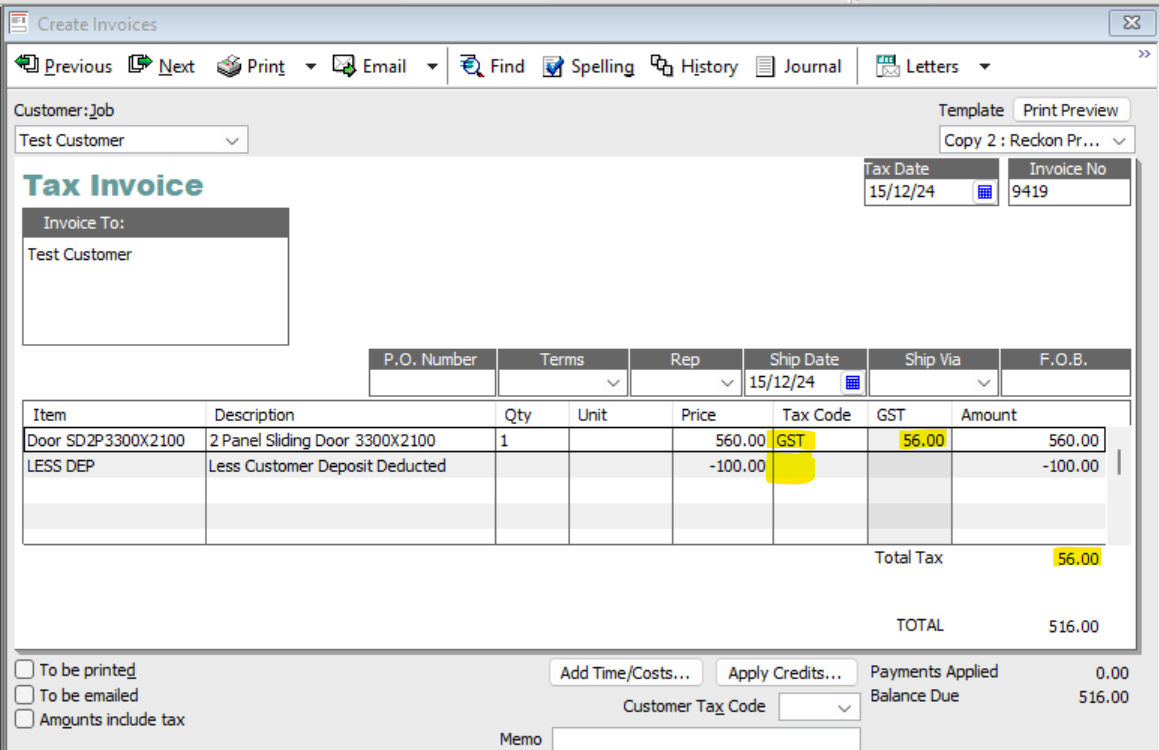Click empty Tax Code cell on LESS DEP row
The image size is (1159, 750).
coord(820,466)
